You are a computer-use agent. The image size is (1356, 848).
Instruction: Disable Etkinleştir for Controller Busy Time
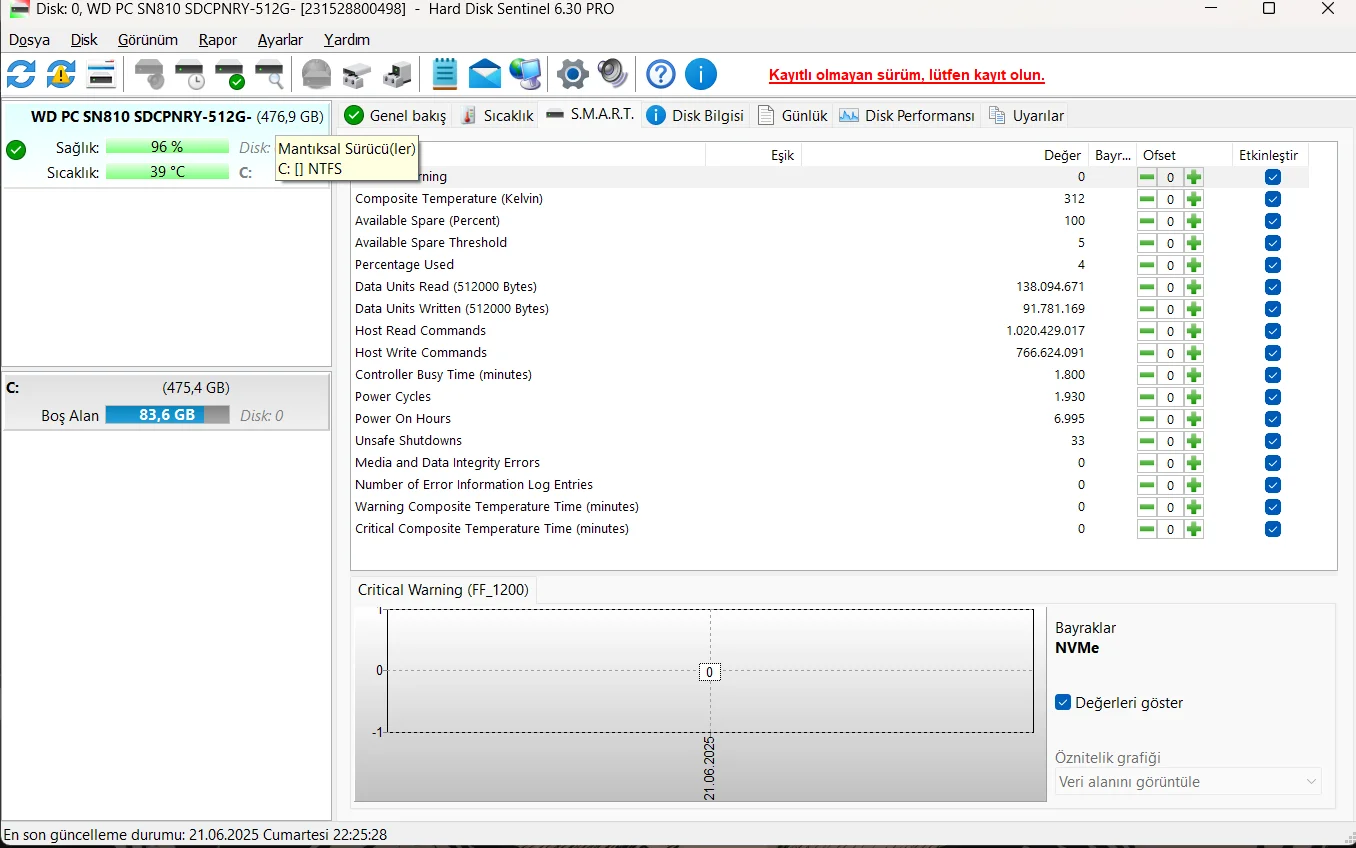(x=1273, y=375)
